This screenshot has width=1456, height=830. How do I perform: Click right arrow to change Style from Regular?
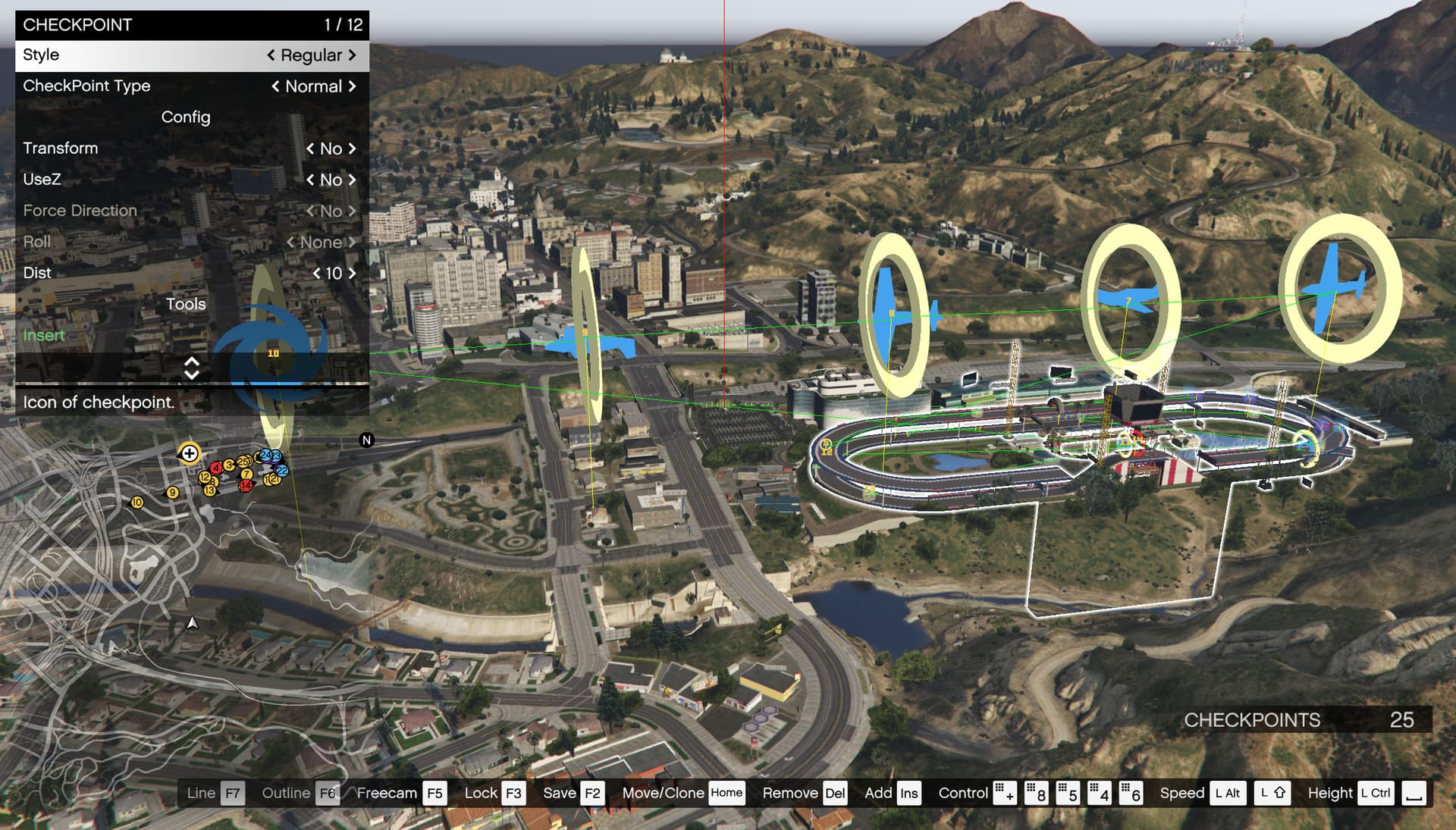352,55
